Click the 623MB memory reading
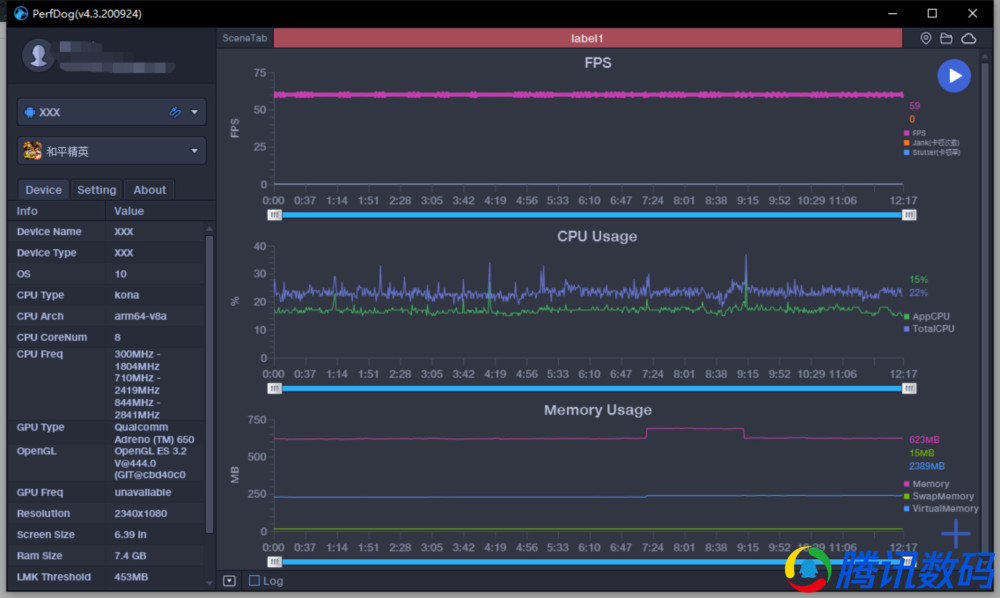1000x598 pixels. 924,439
